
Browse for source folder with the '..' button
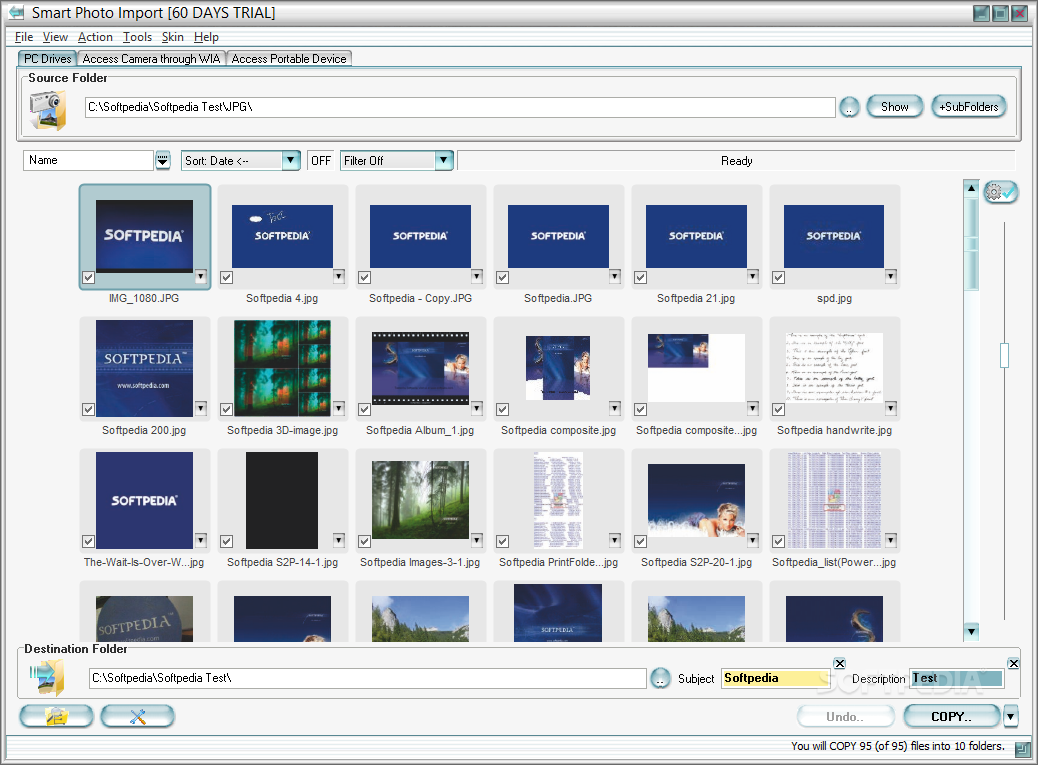click(x=849, y=107)
